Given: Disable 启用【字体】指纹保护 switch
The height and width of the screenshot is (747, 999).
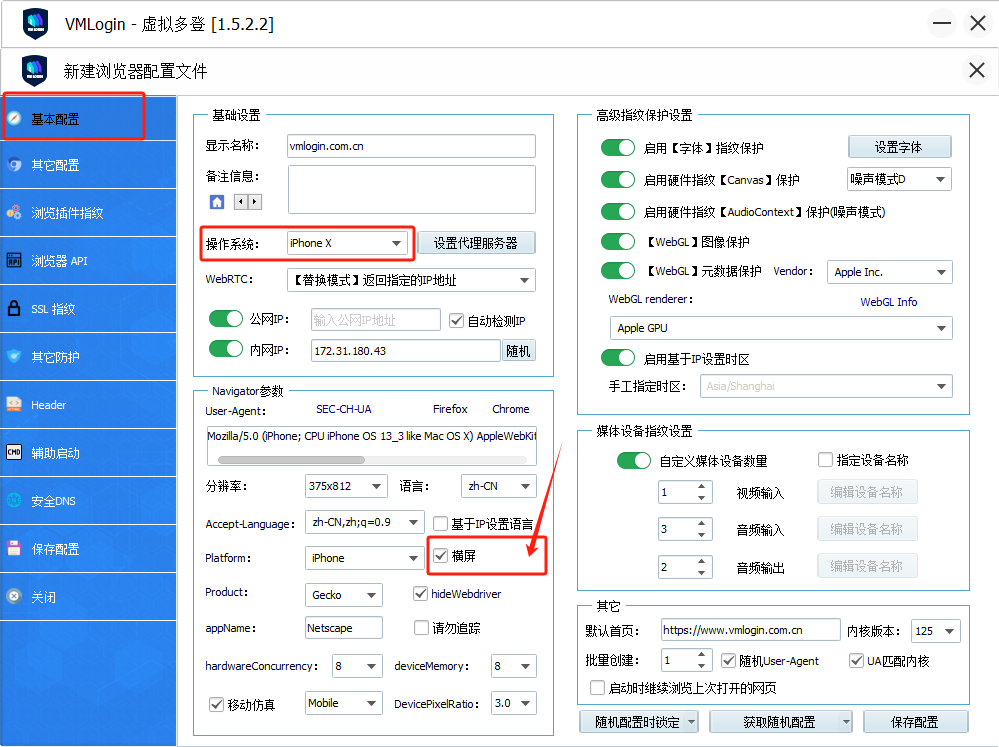Looking at the screenshot, I should click(x=618, y=148).
